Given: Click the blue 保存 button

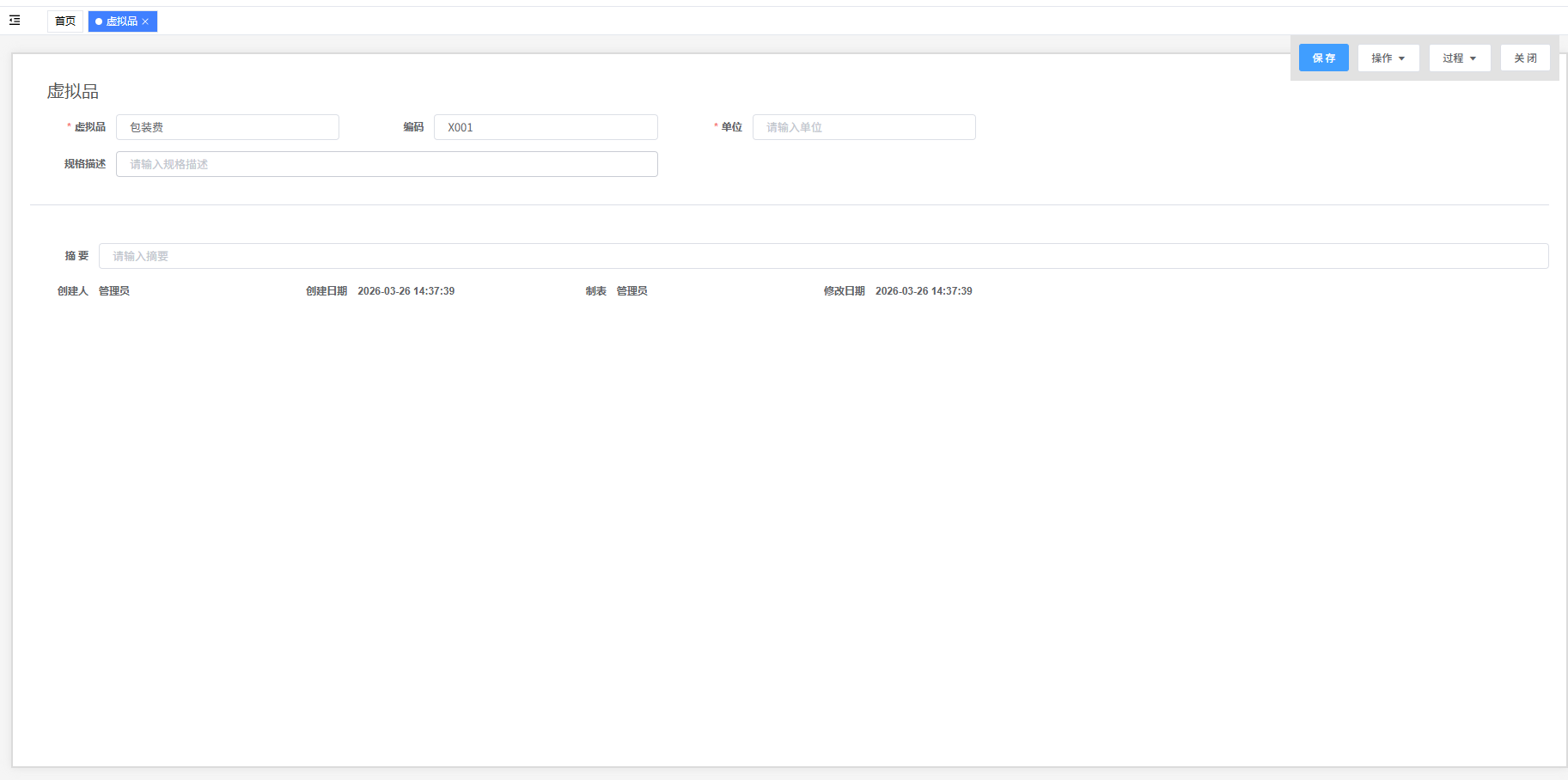Looking at the screenshot, I should pos(1323,58).
